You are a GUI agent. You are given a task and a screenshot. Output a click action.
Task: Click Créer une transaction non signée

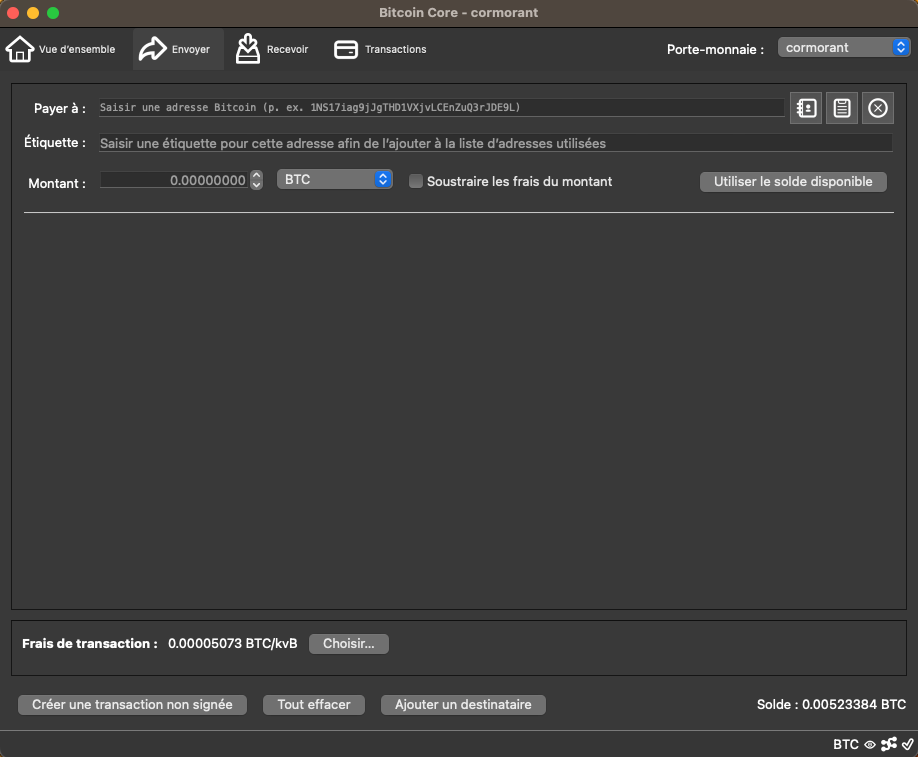(x=132, y=704)
